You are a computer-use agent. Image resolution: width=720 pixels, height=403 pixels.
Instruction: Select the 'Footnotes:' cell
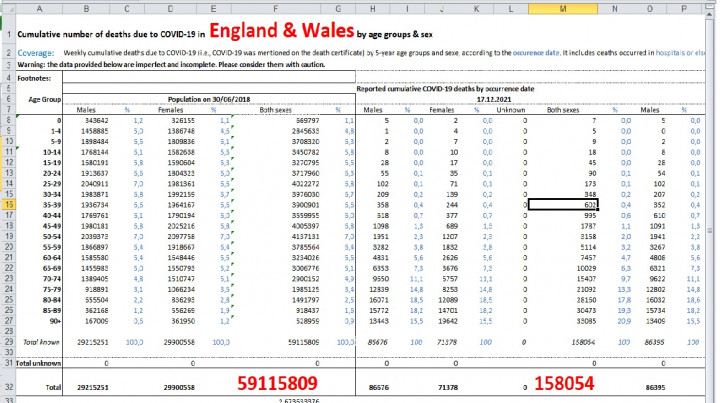[x=39, y=78]
